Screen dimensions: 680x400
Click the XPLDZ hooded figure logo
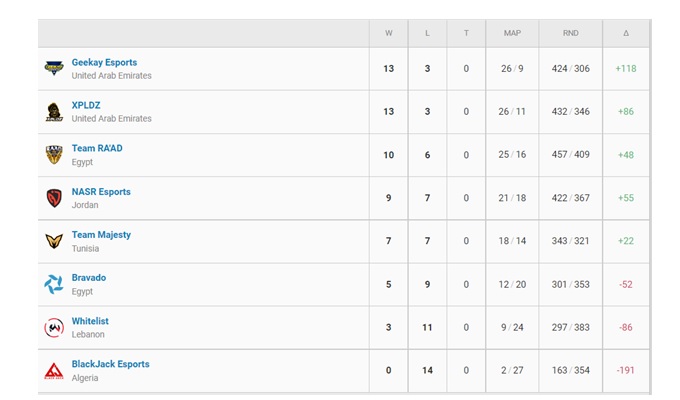tap(54, 112)
